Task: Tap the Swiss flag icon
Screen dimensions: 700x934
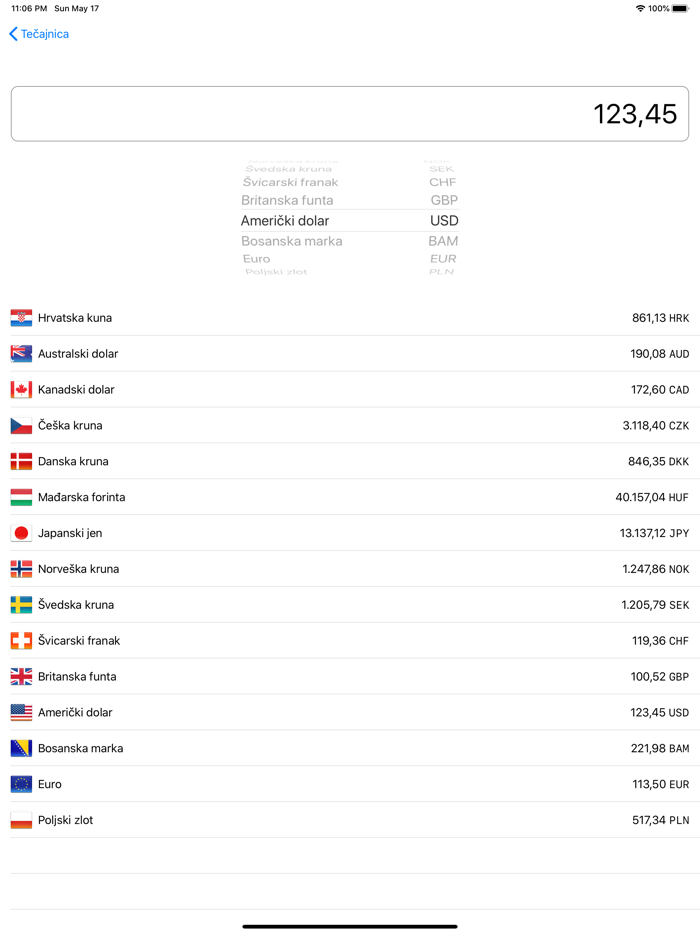Action: 21,641
